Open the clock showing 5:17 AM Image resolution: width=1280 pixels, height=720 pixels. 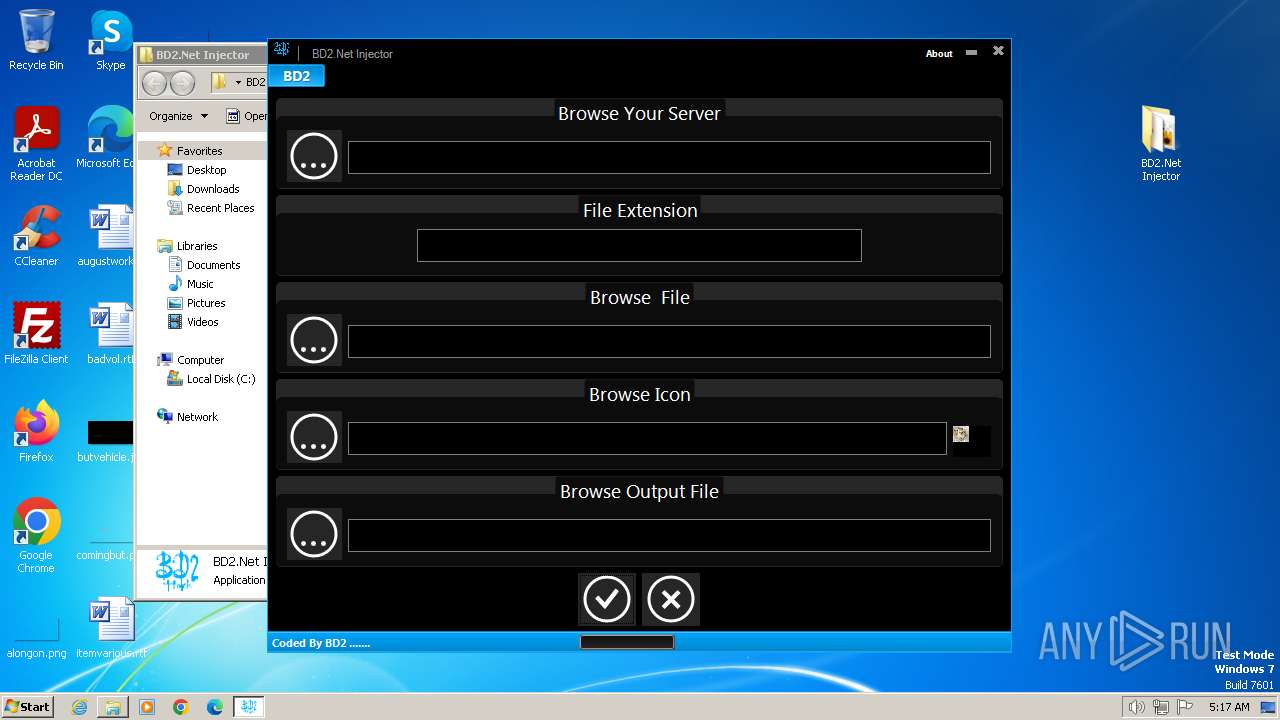pos(1229,707)
